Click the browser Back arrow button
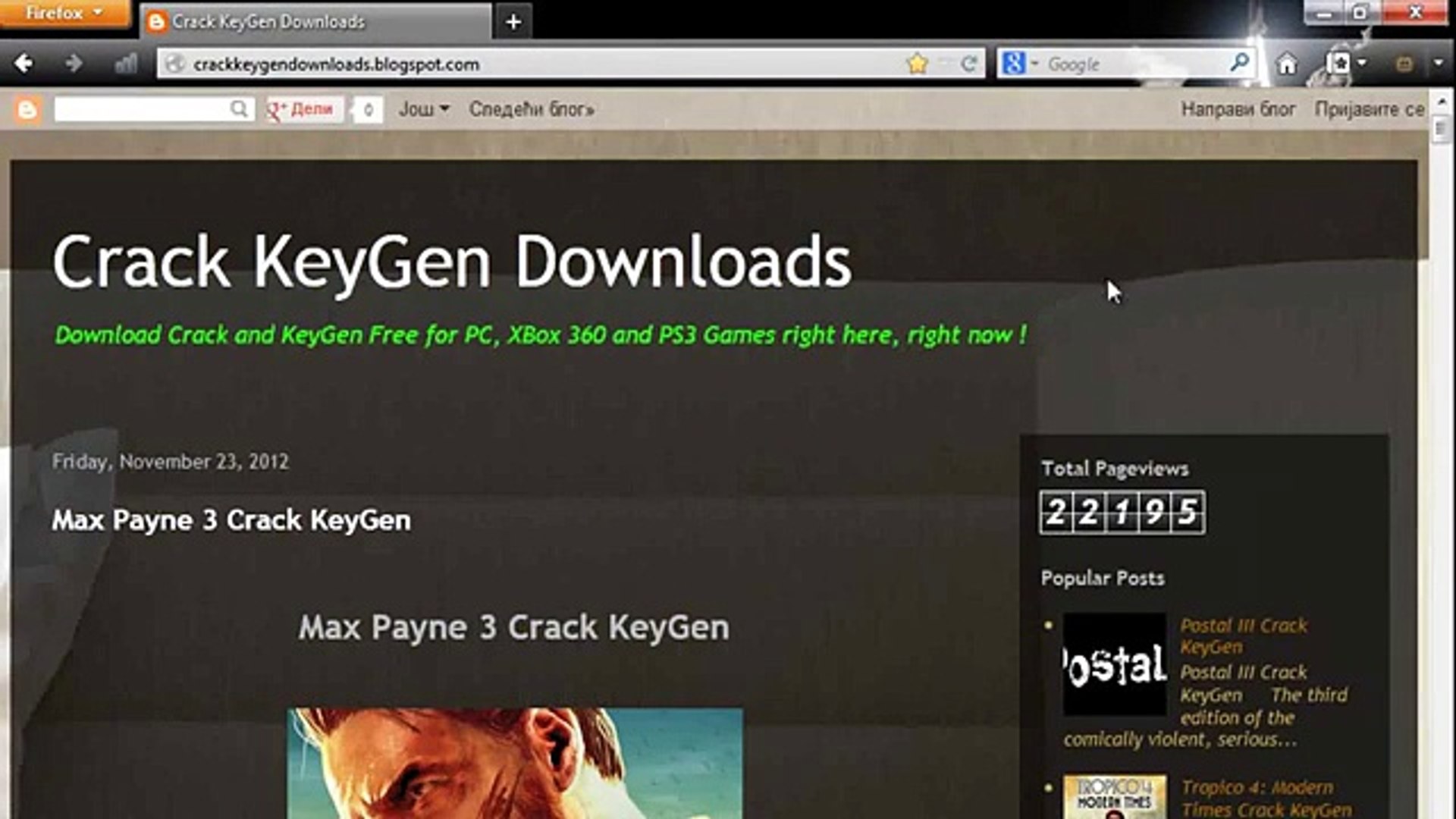 pos(24,64)
